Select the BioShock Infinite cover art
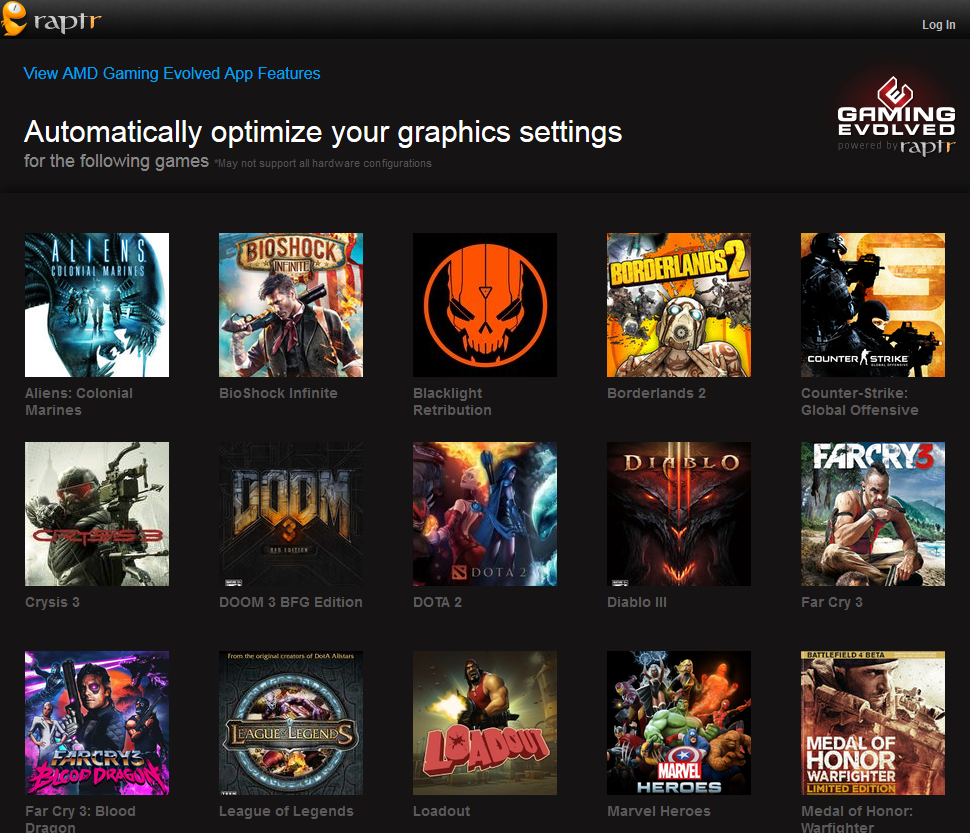Screen dimensions: 970x833 pos(291,305)
